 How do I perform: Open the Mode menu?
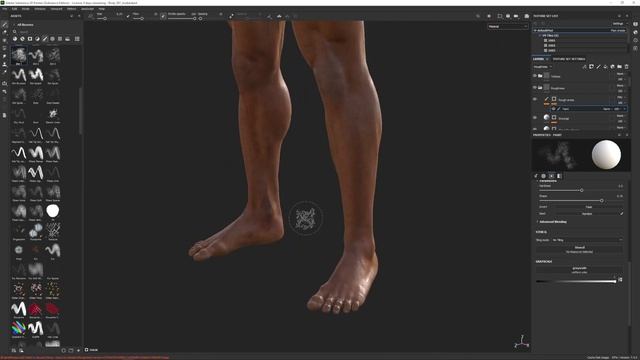(x=25, y=9)
